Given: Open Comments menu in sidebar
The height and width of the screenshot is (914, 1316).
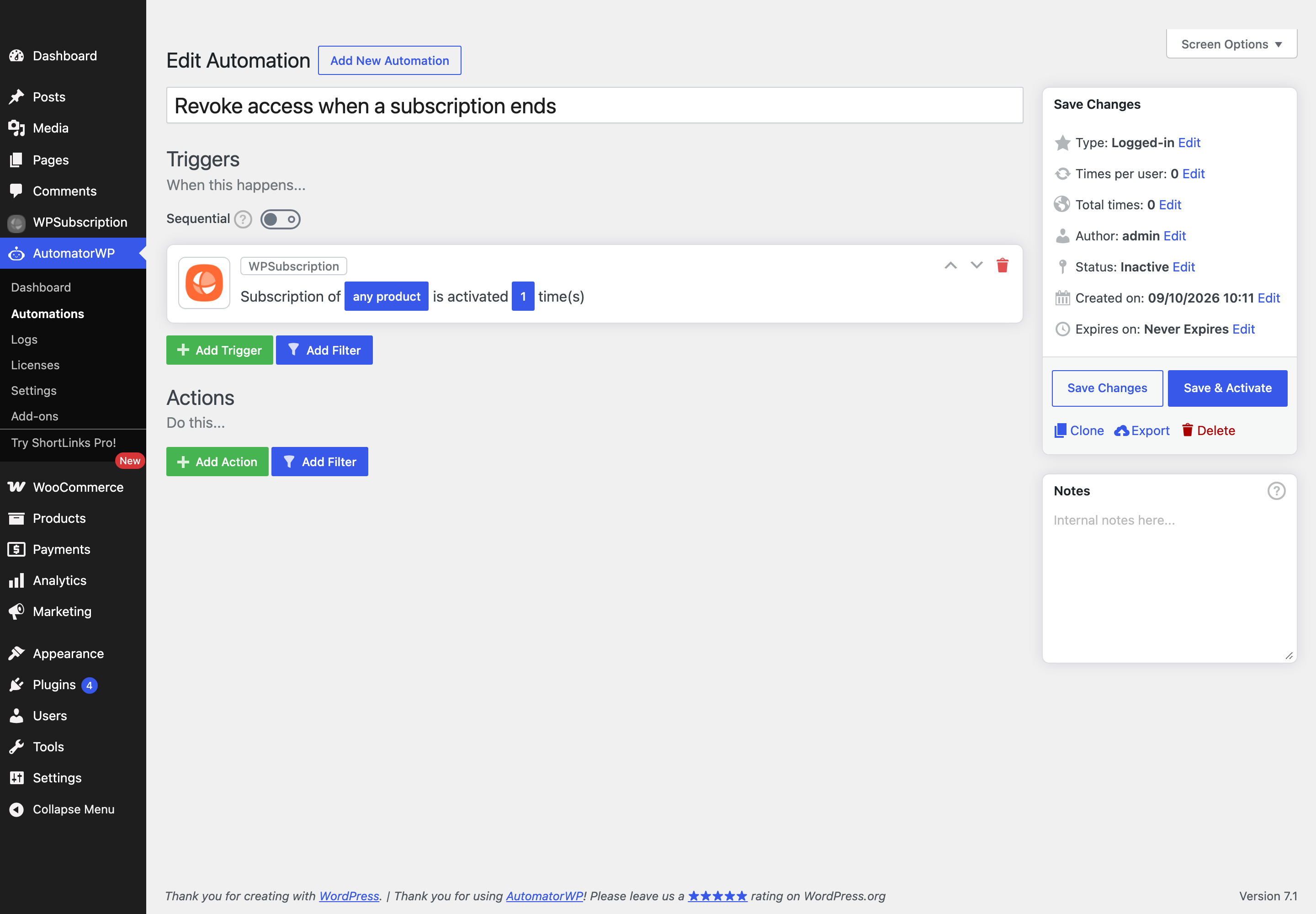Looking at the screenshot, I should pyautogui.click(x=73, y=191).
